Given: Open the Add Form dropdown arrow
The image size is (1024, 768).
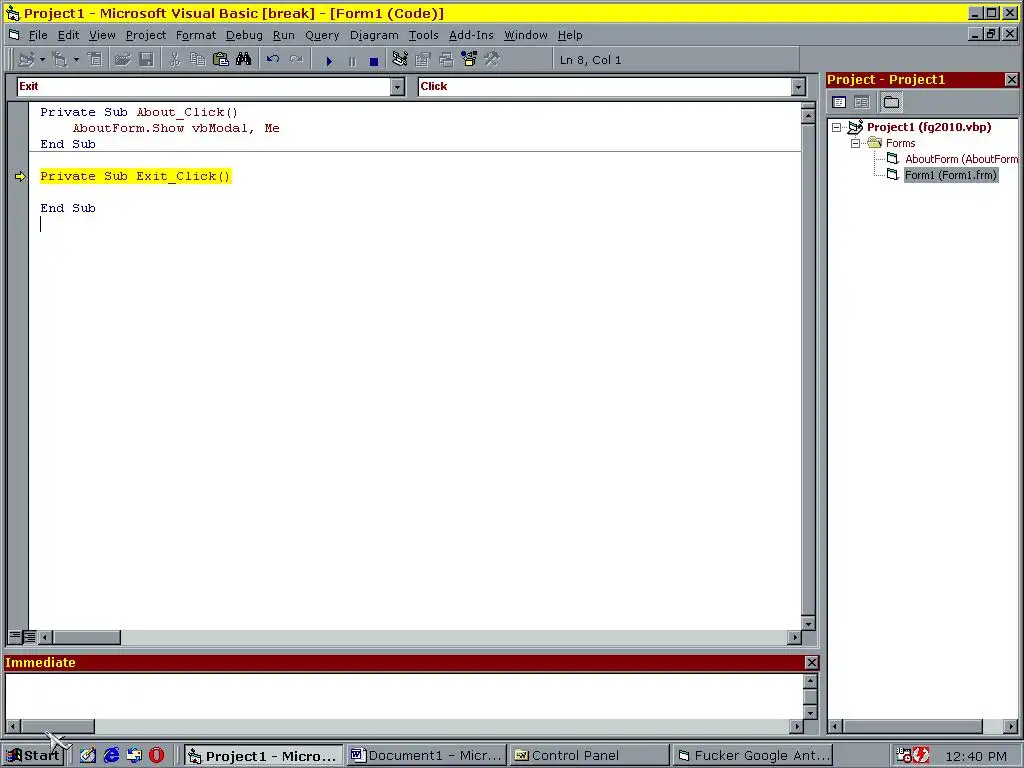Looking at the screenshot, I should coord(76,60).
